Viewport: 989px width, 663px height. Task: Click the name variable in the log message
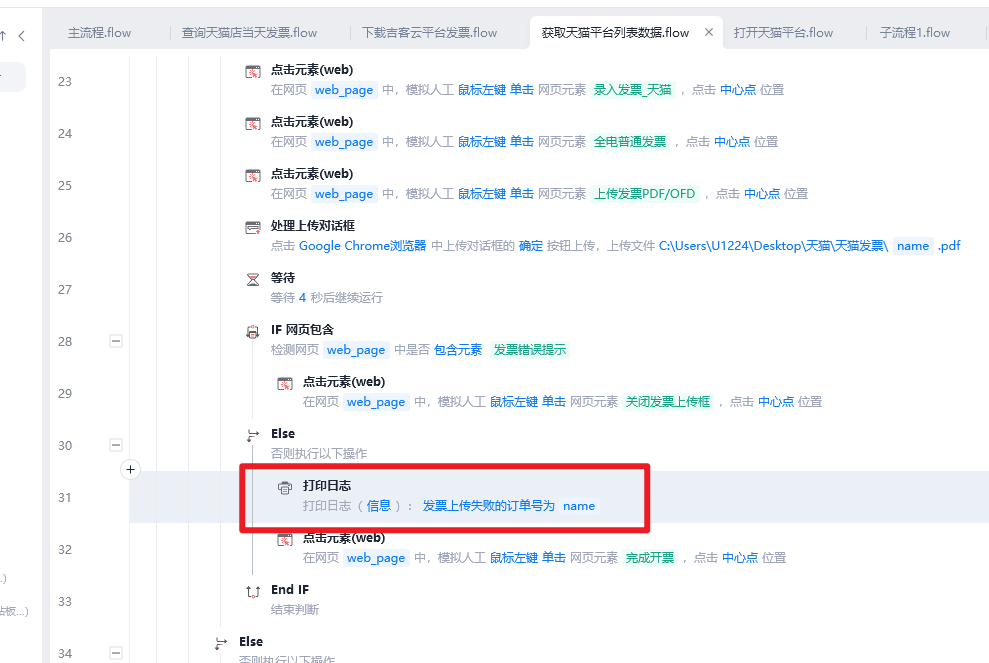click(579, 506)
